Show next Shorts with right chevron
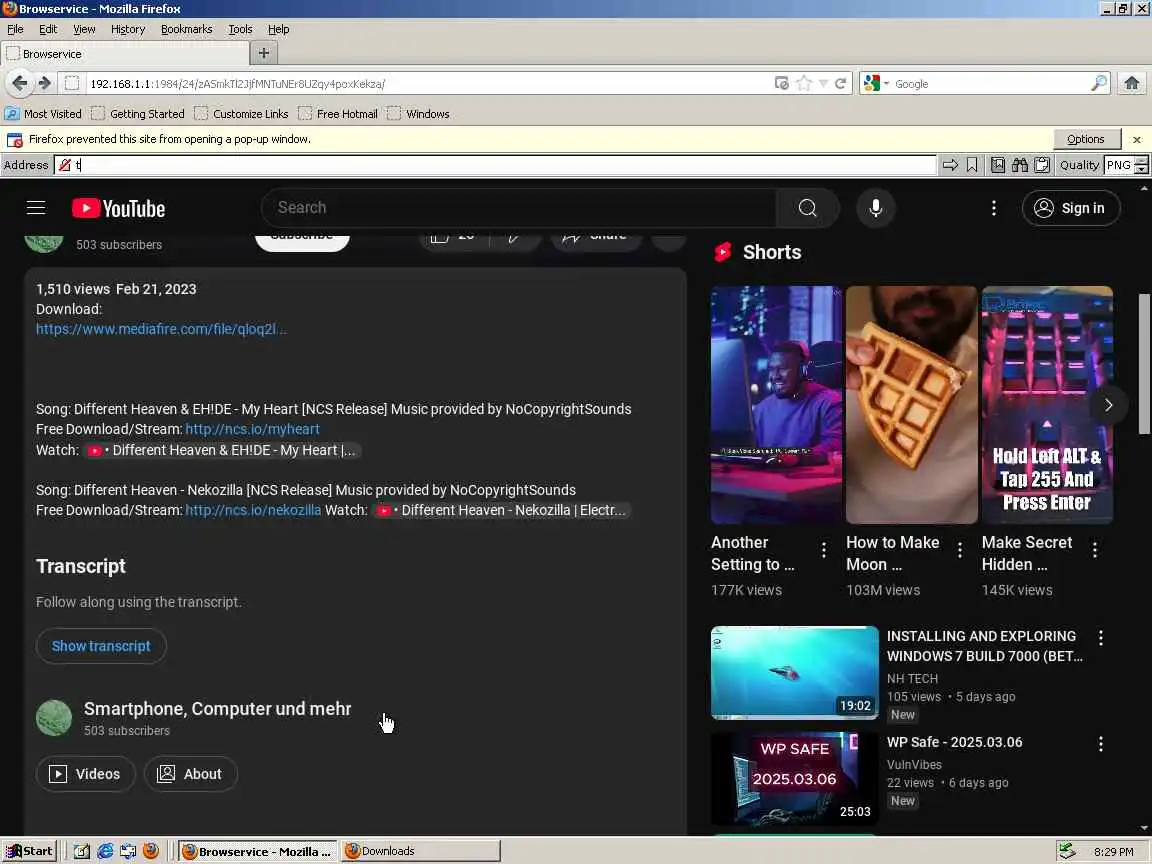This screenshot has width=1152, height=864. coord(1108,405)
